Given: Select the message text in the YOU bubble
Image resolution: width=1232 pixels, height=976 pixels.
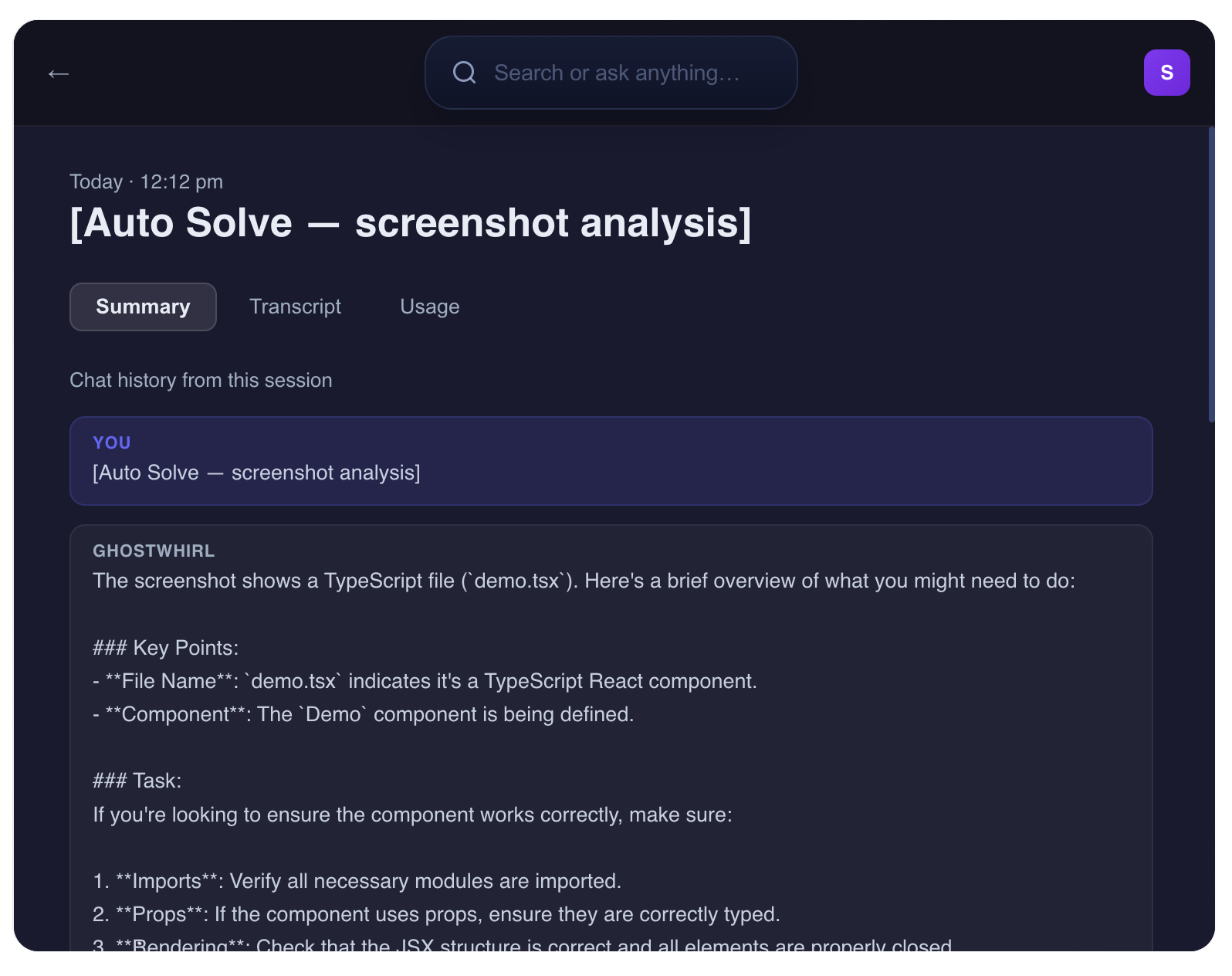Looking at the screenshot, I should pos(256,473).
